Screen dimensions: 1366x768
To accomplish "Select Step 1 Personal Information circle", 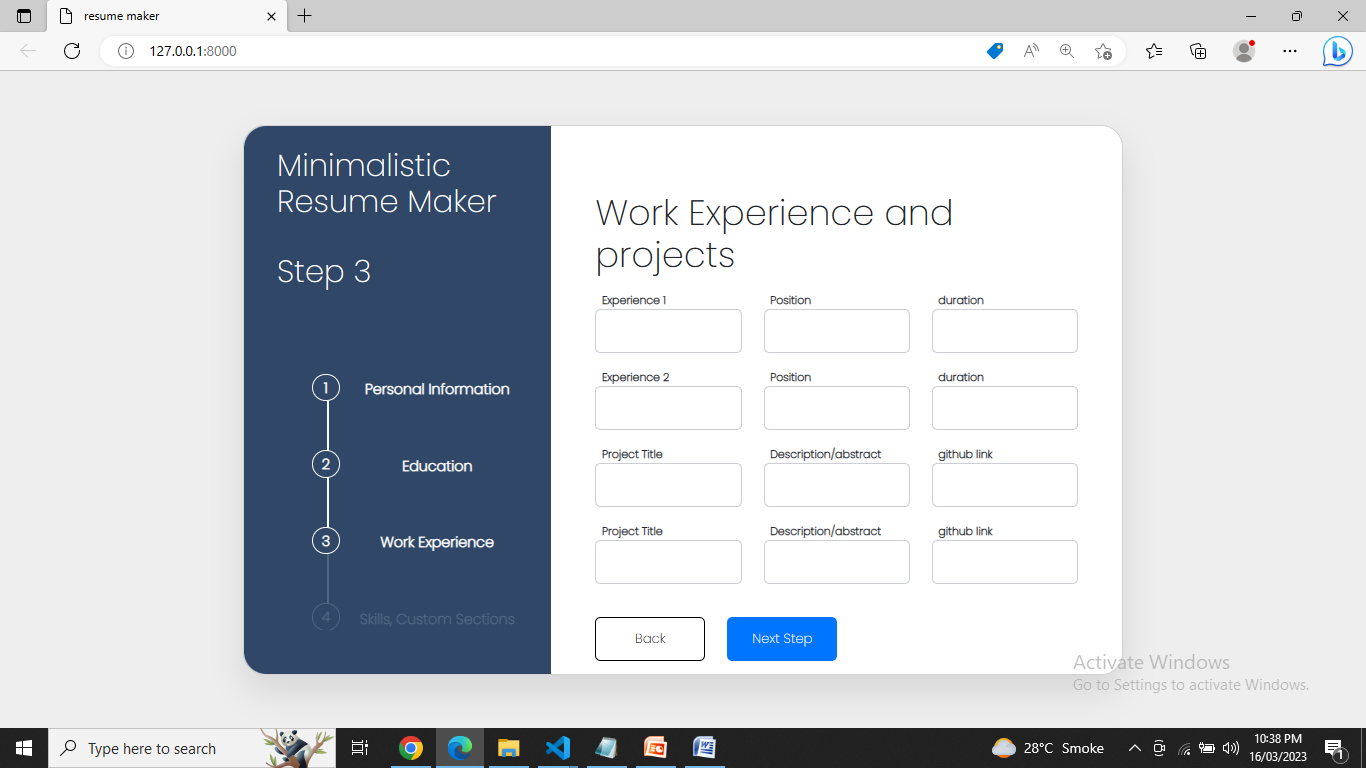I will [x=325, y=388].
